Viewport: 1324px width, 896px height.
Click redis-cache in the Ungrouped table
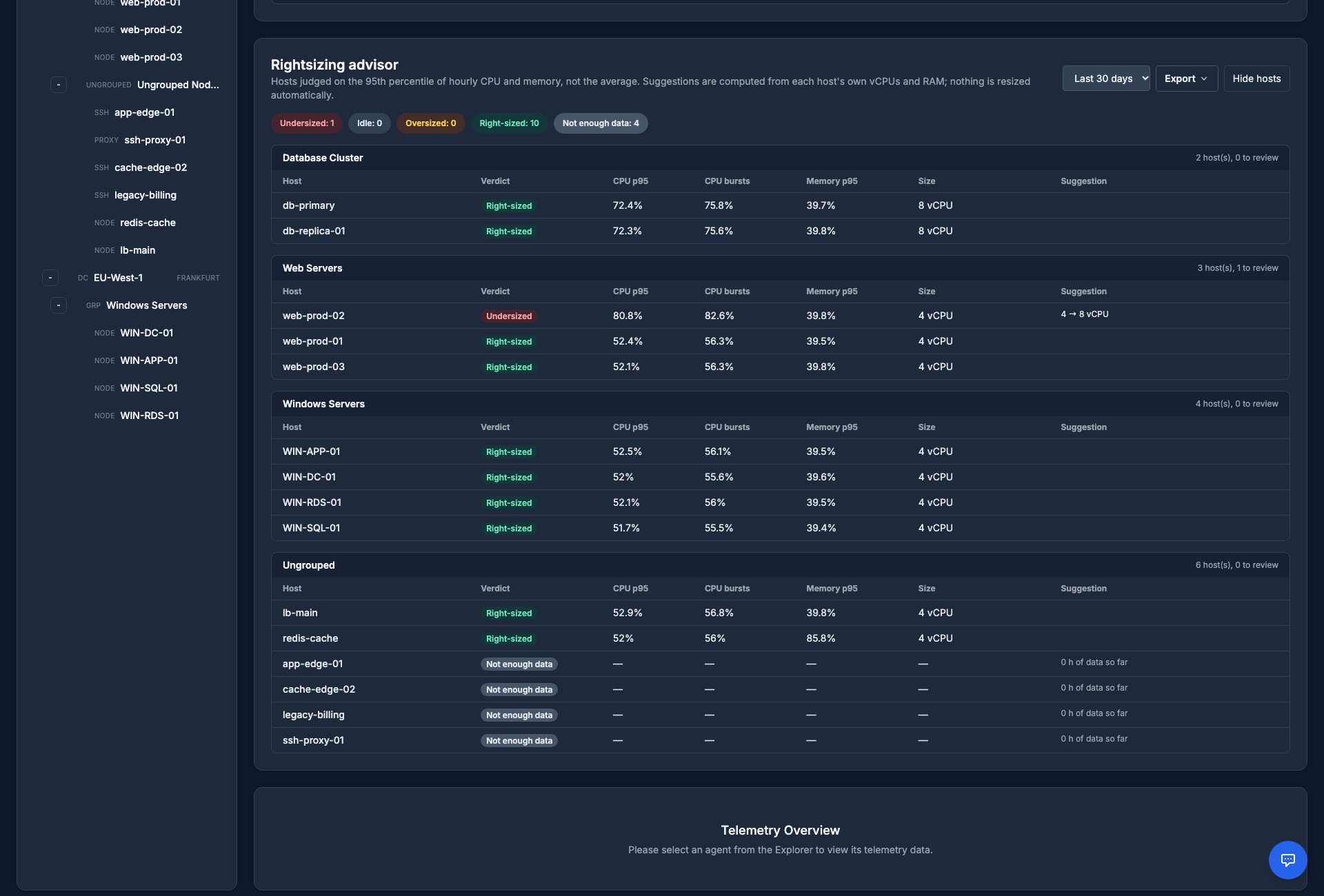click(x=310, y=638)
